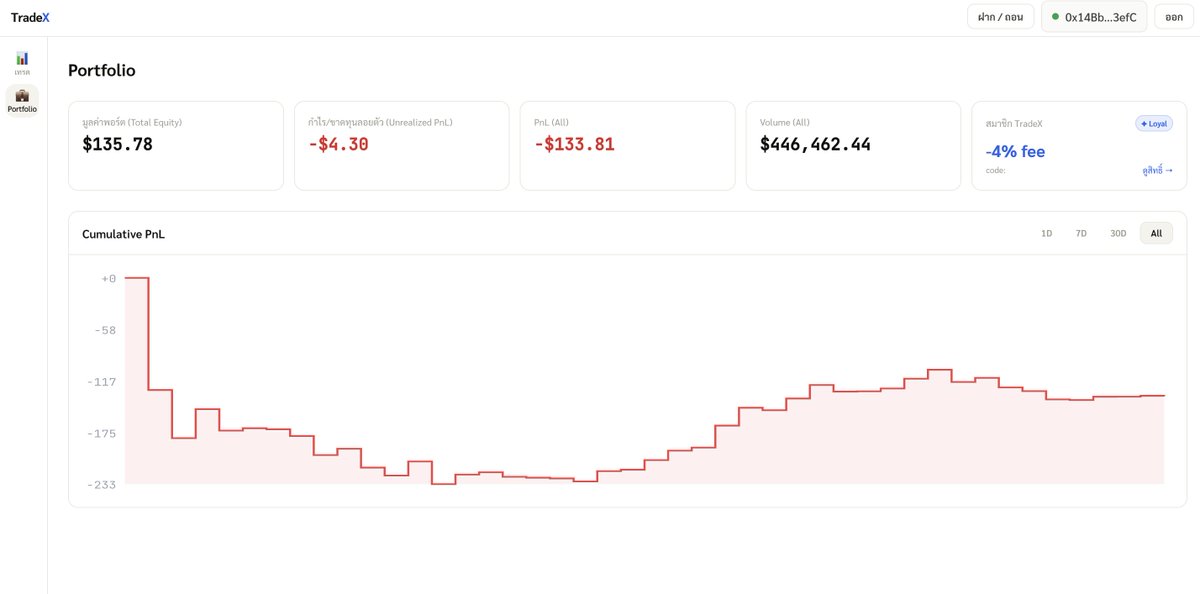
Task: Click the -4% fee text
Action: pos(1015,152)
